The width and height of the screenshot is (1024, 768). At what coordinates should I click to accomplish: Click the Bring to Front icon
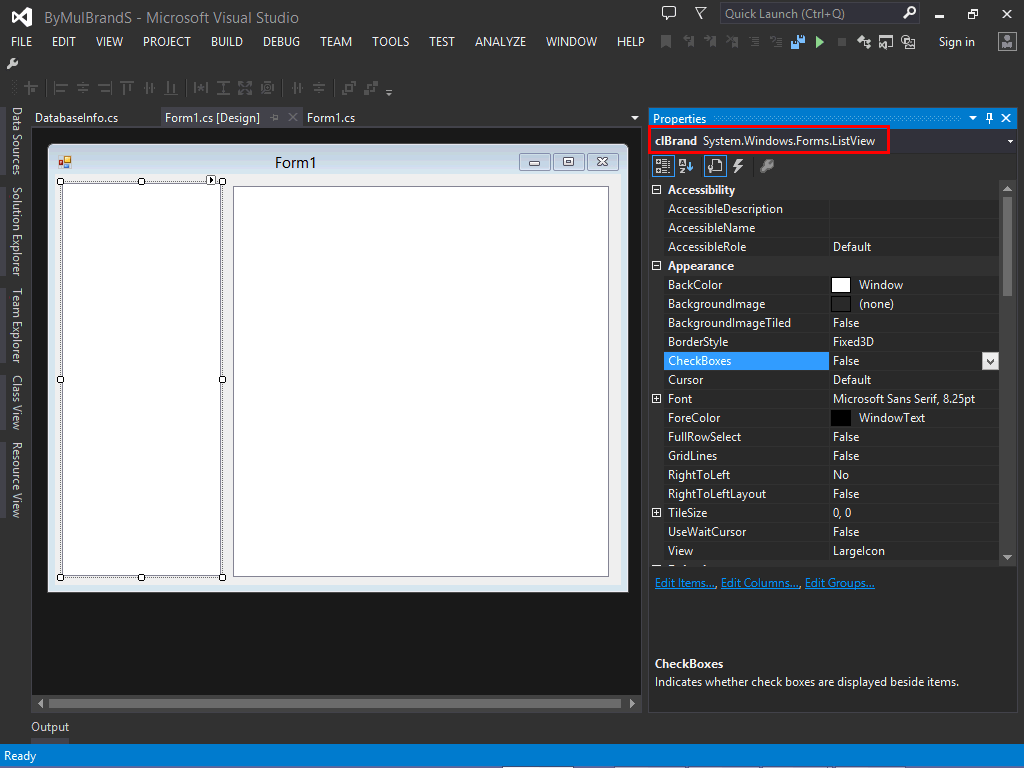point(349,88)
